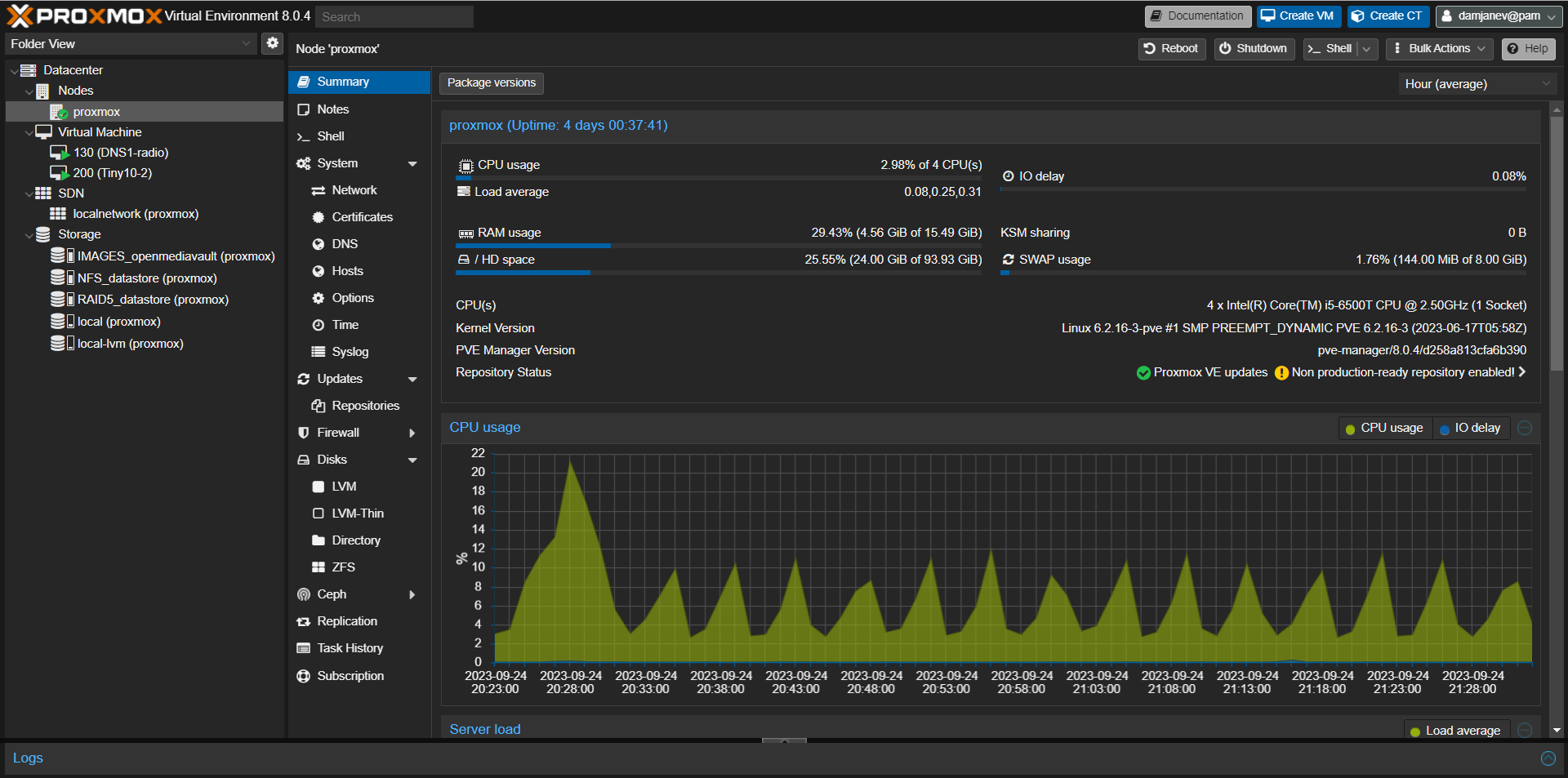Click the ZFS grid icon
This screenshot has height=778, width=1568.
point(318,567)
